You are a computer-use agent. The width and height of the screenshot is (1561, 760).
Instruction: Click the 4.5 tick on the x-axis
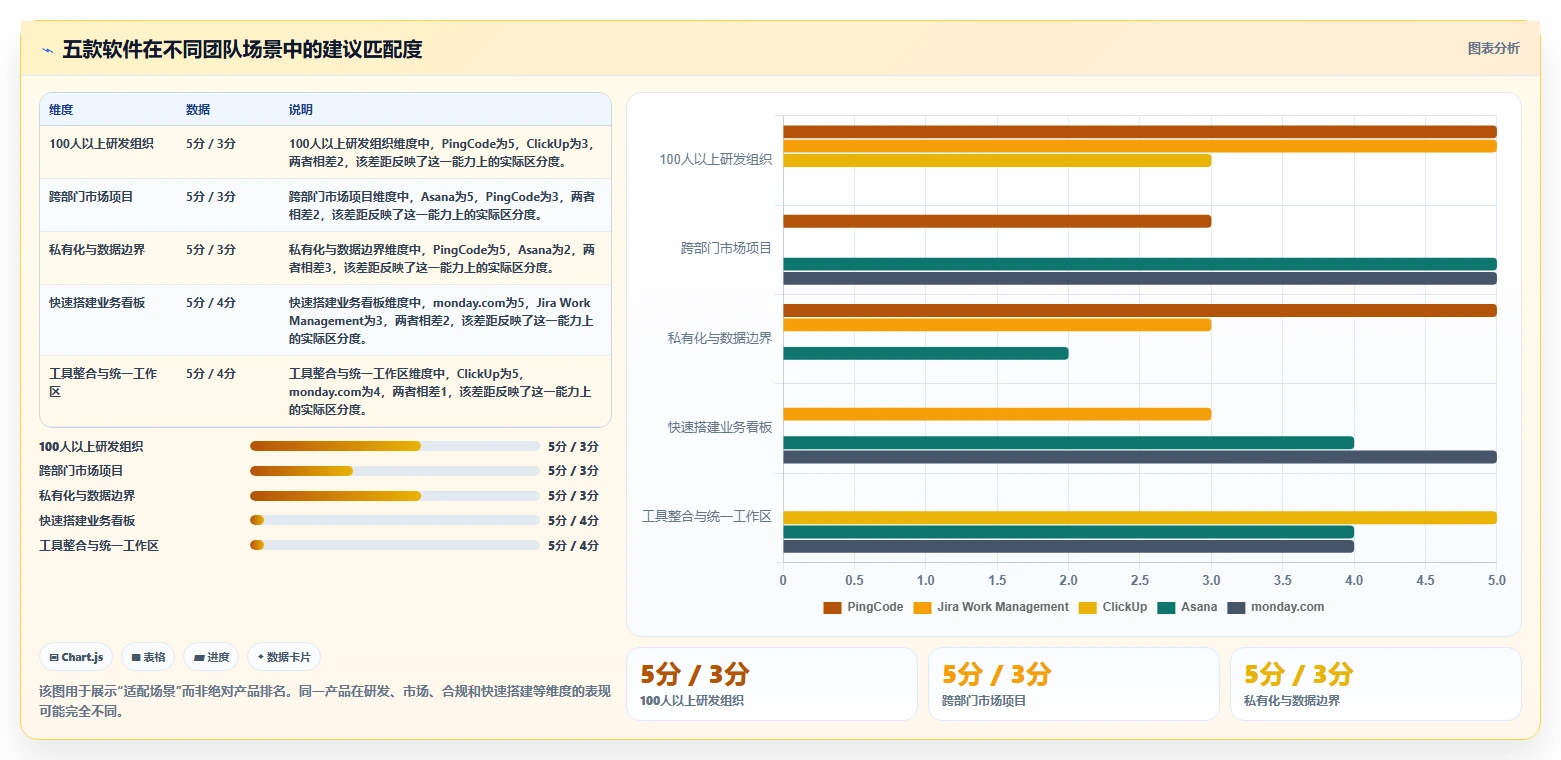coord(1425,580)
